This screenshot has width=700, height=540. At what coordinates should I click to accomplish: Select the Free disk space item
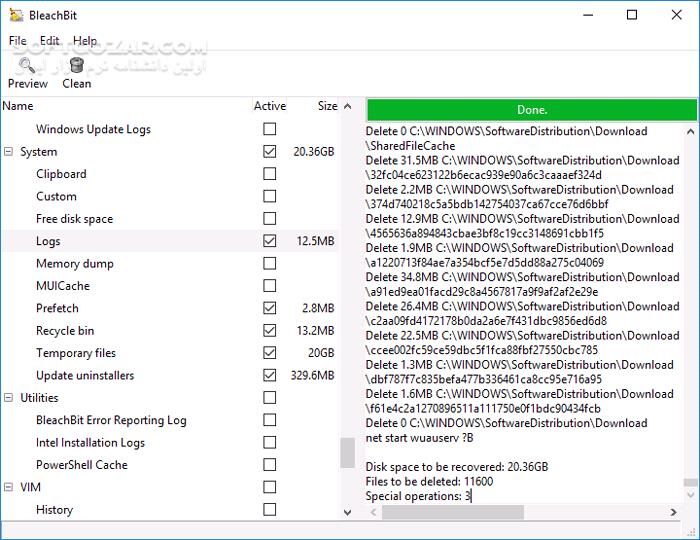click(x=75, y=219)
